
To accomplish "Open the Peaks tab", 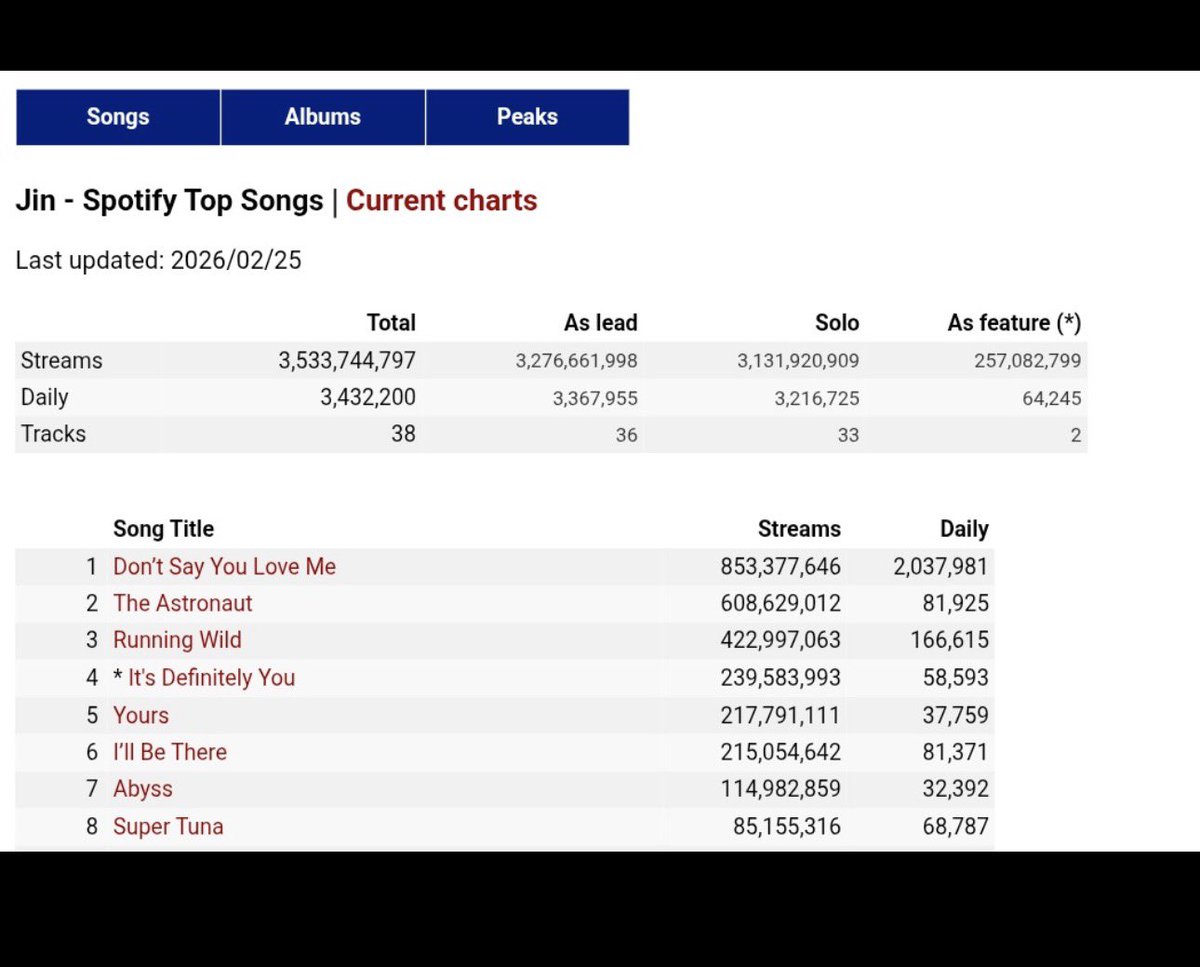I will [x=527, y=117].
